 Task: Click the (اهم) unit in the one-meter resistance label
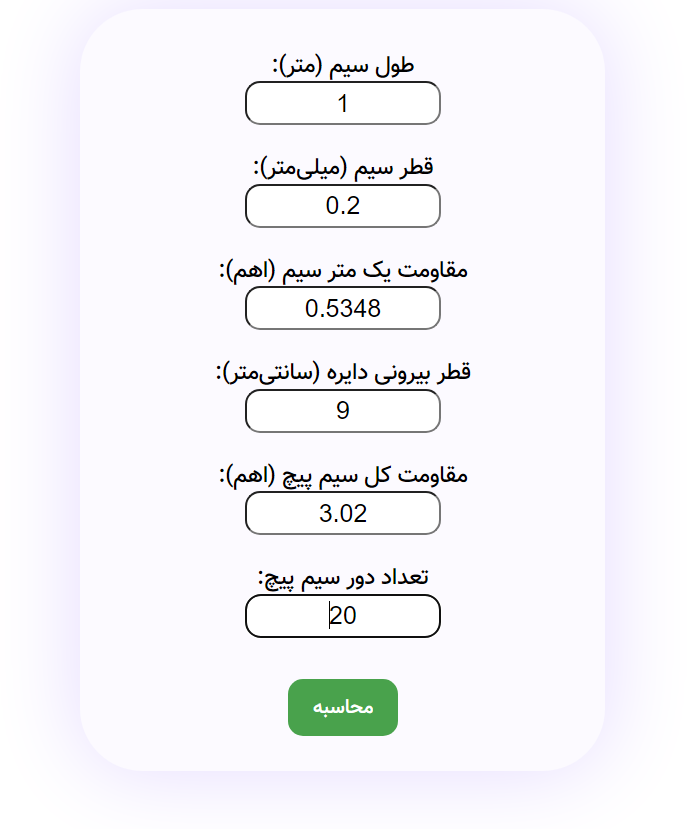[251, 271]
